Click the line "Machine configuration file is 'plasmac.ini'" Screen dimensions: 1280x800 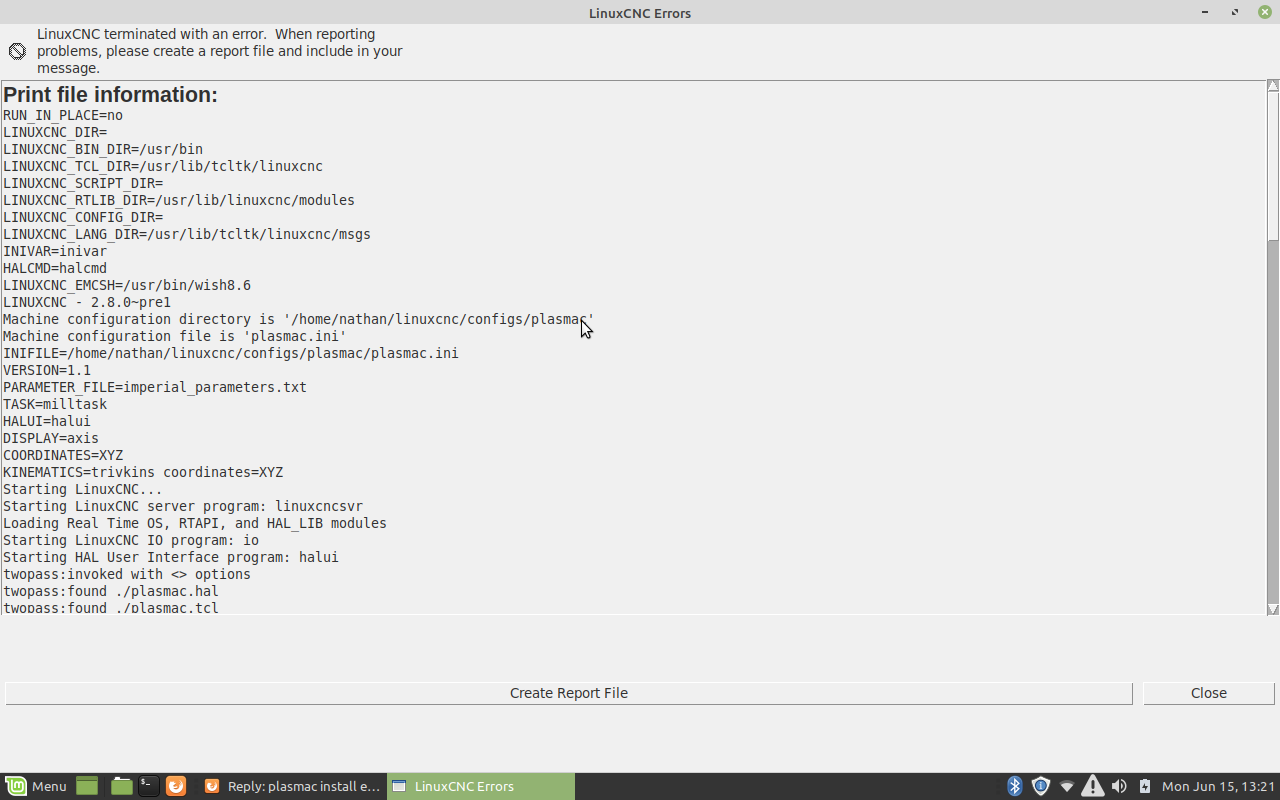click(x=175, y=336)
